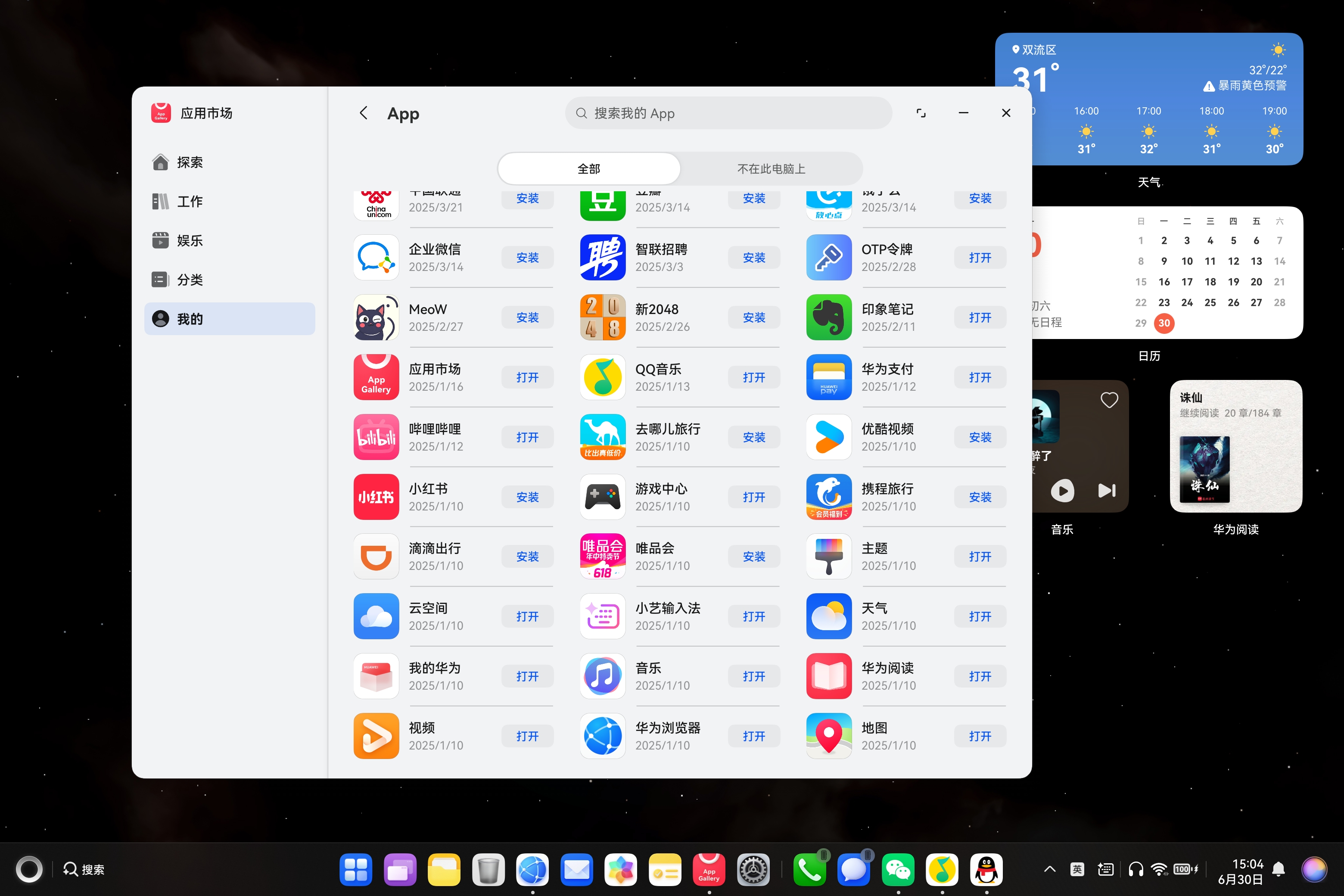Click the 华为浏览器 app icon
Viewport: 1344px width, 896px height.
[x=602, y=735]
